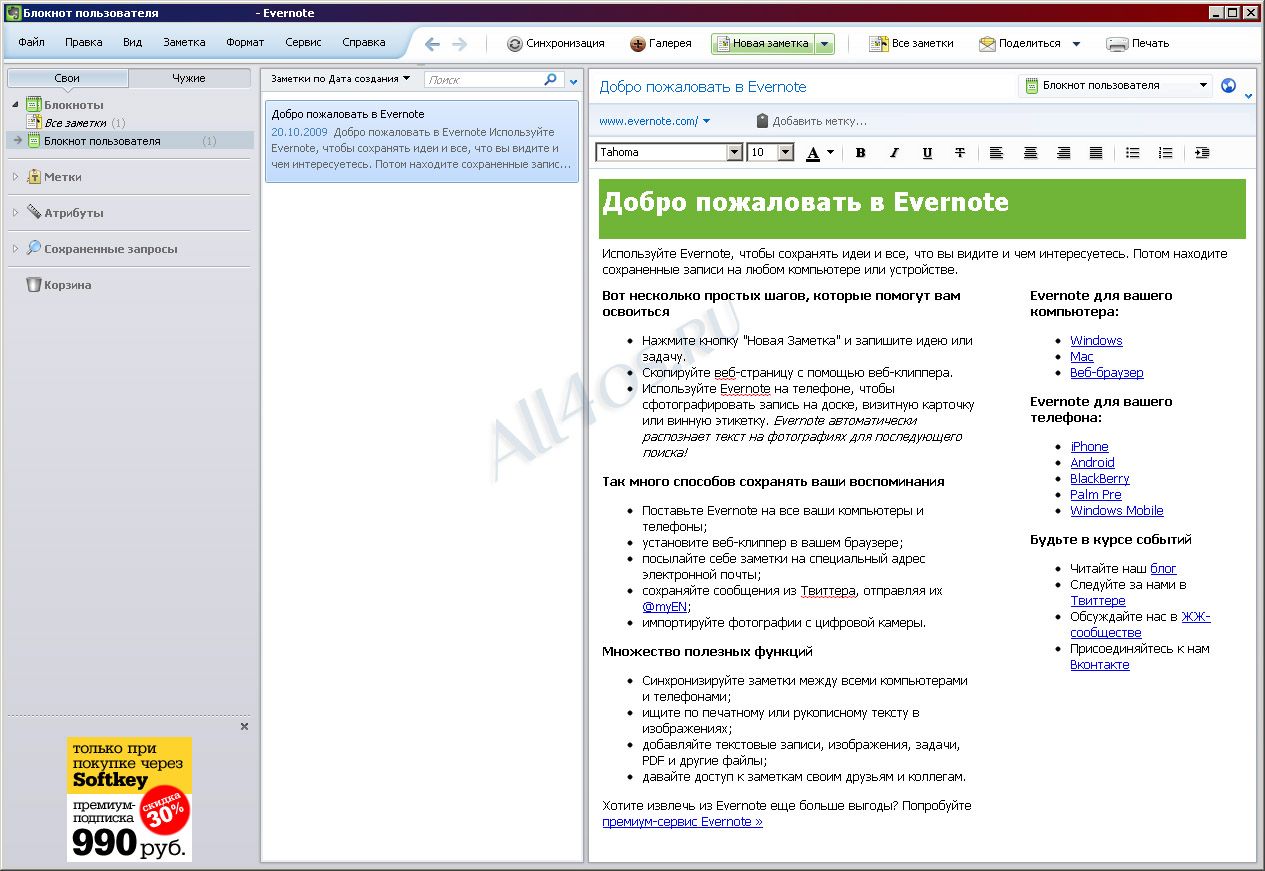Open the Формат menu
This screenshot has width=1265, height=871.
[245, 43]
